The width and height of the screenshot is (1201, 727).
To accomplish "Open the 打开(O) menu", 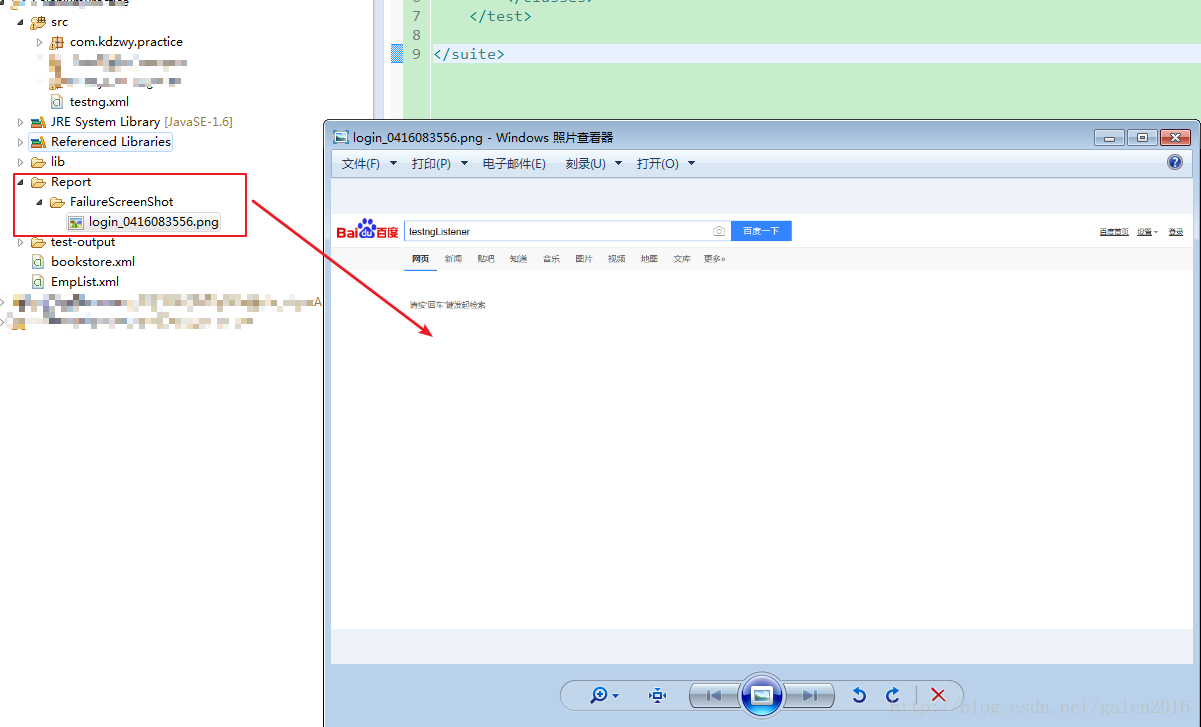I will (x=666, y=164).
